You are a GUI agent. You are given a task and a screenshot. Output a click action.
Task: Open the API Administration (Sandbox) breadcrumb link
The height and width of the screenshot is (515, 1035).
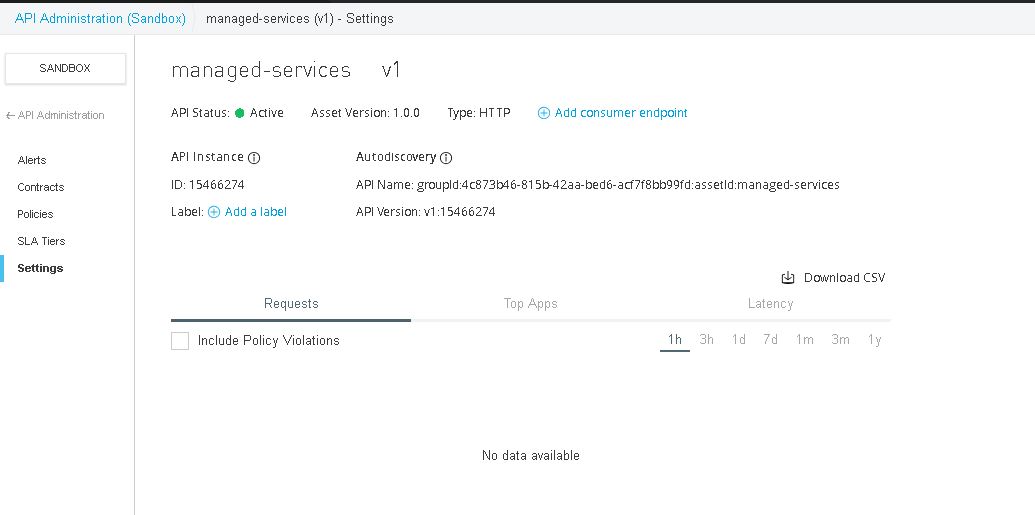click(100, 19)
